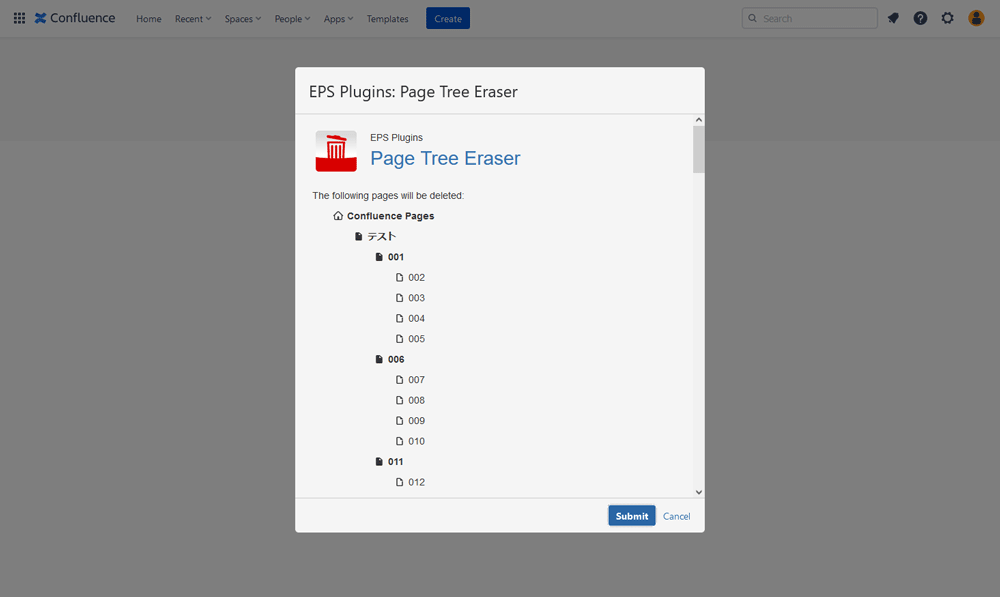Select page label 009
The height and width of the screenshot is (597, 1000).
tap(416, 420)
